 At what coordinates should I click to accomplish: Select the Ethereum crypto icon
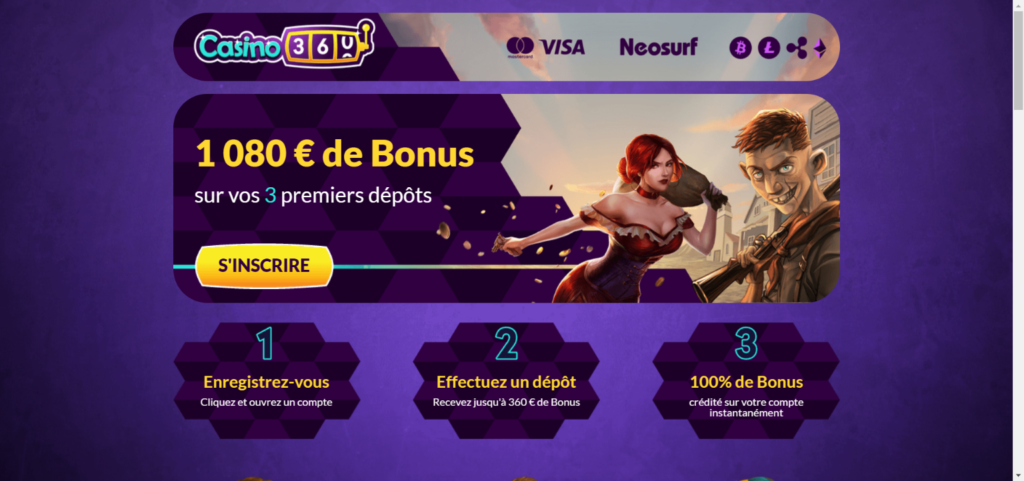(819, 48)
